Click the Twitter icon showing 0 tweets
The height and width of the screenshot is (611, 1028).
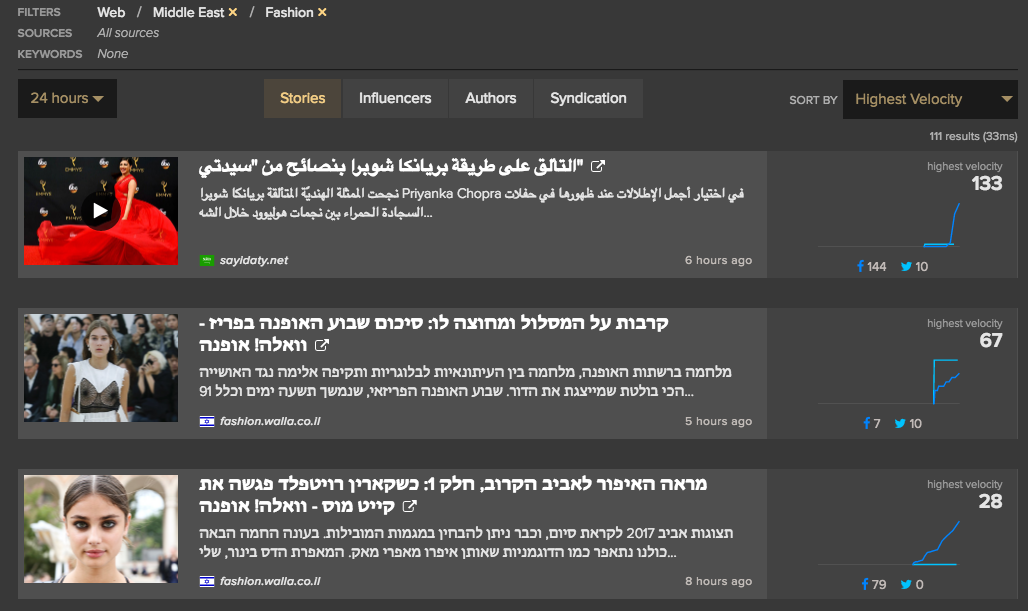pyautogui.click(x=905, y=584)
